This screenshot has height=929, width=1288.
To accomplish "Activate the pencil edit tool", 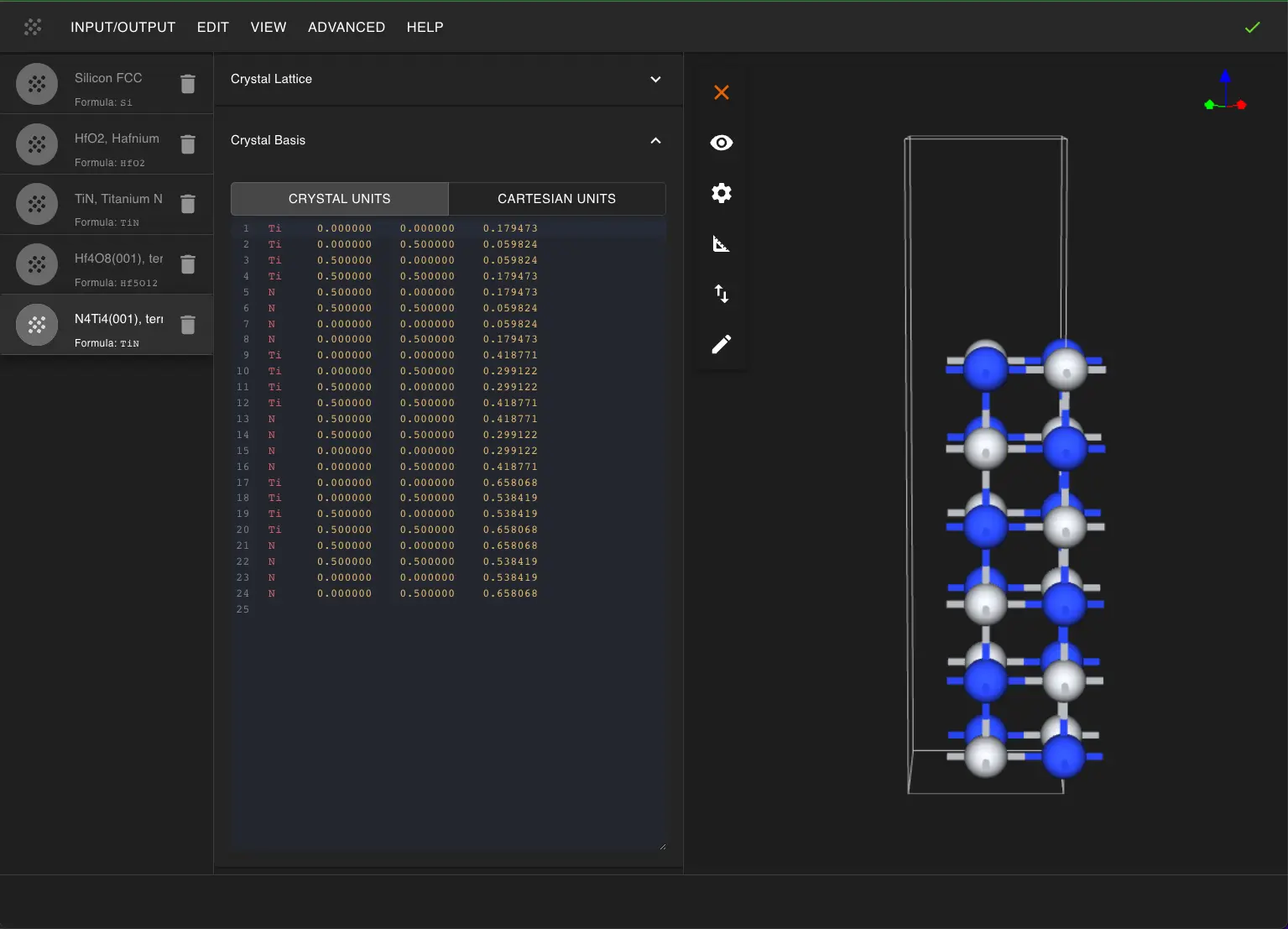I will coord(722,344).
